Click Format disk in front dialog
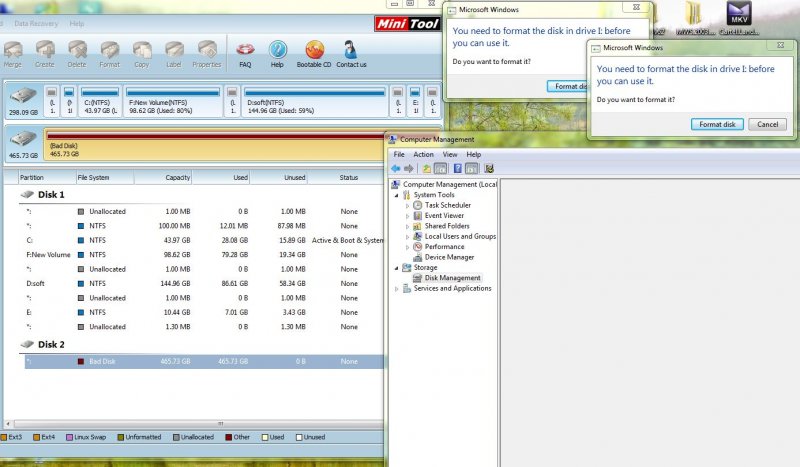Image resolution: width=800 pixels, height=467 pixels. click(717, 125)
